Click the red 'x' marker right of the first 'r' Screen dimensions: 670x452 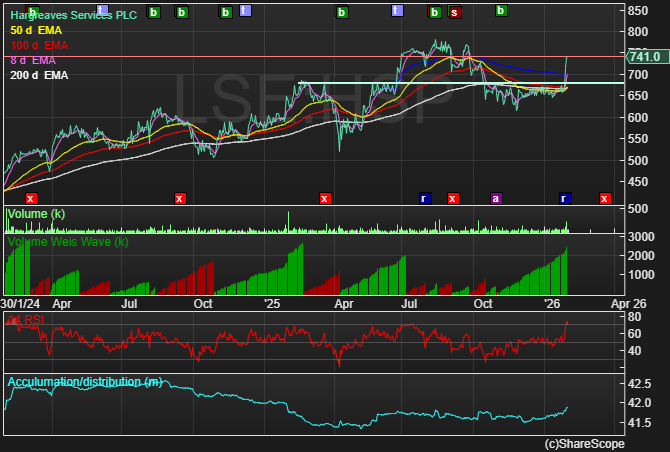click(x=453, y=198)
